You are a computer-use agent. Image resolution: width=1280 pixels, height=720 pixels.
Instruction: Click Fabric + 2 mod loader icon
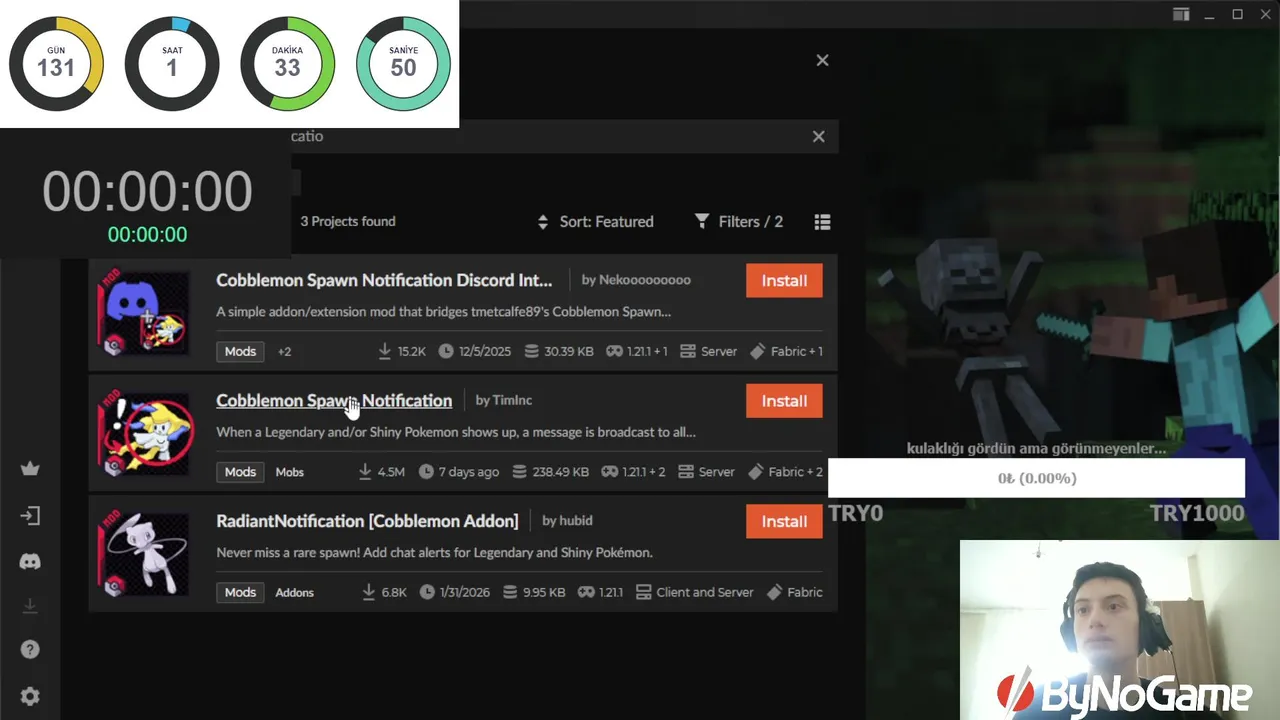(757, 471)
